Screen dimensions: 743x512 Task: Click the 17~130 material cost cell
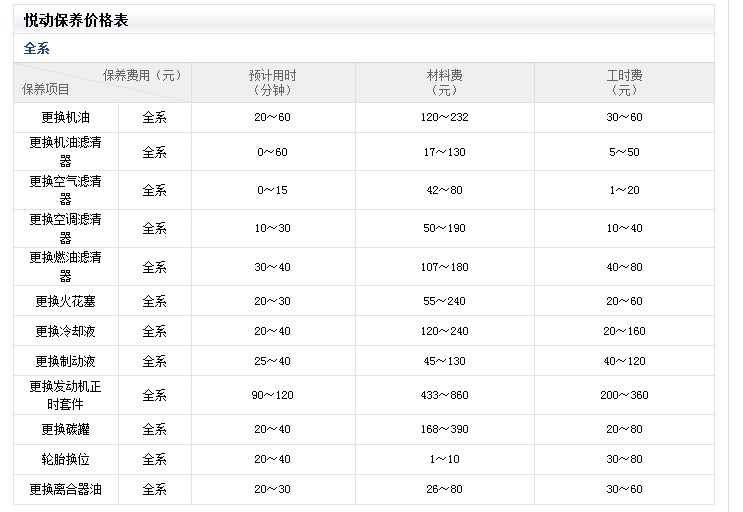pyautogui.click(x=444, y=152)
